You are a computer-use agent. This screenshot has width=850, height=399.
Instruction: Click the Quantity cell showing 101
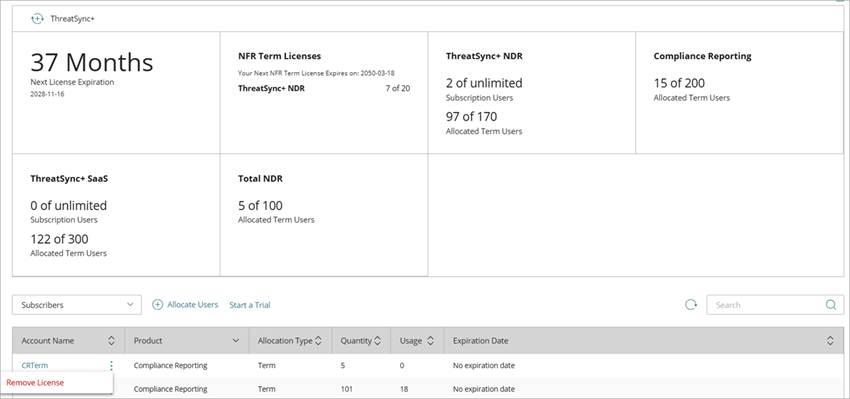[x=346, y=389]
